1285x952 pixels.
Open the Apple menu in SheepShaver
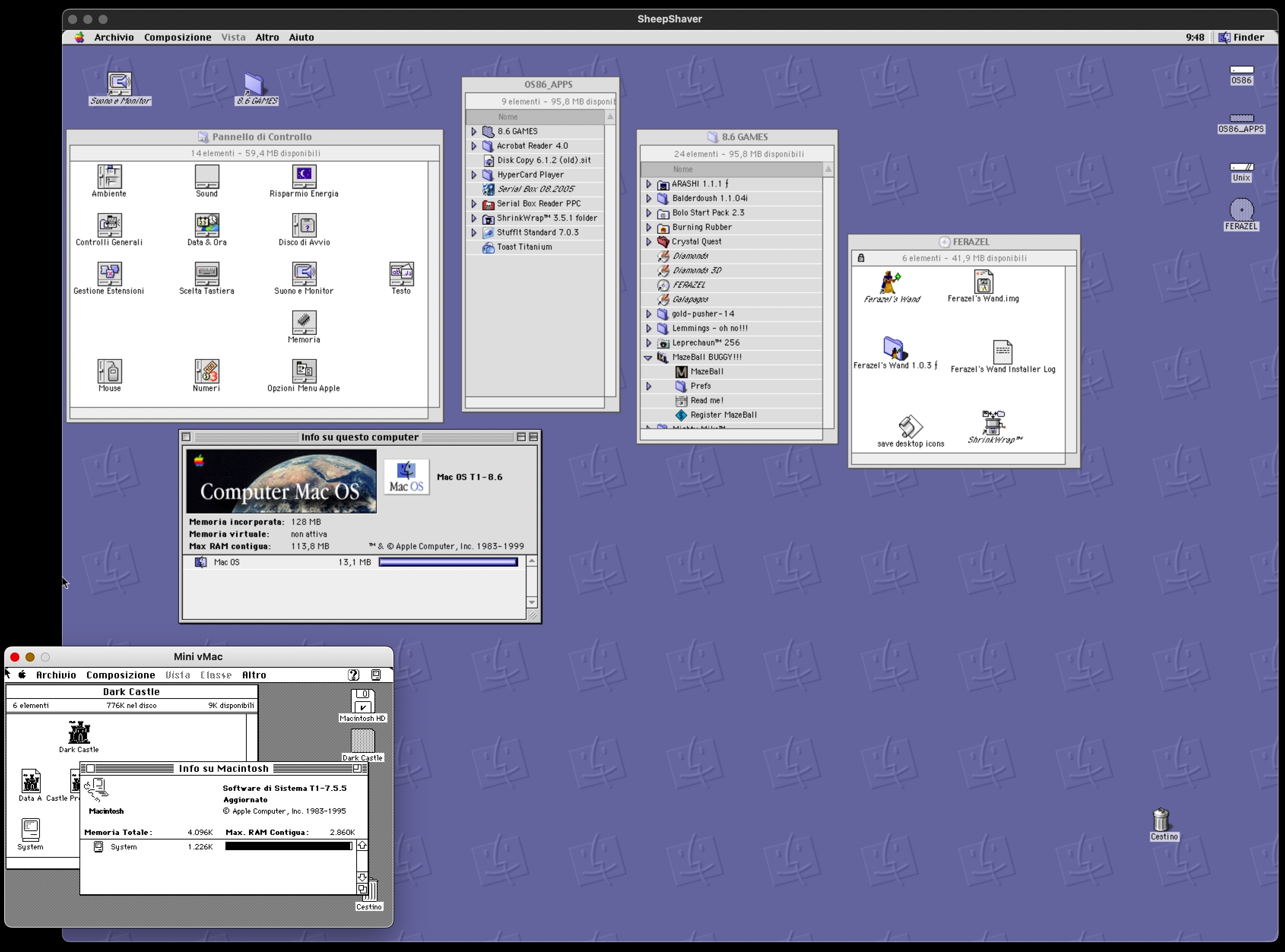coord(79,38)
